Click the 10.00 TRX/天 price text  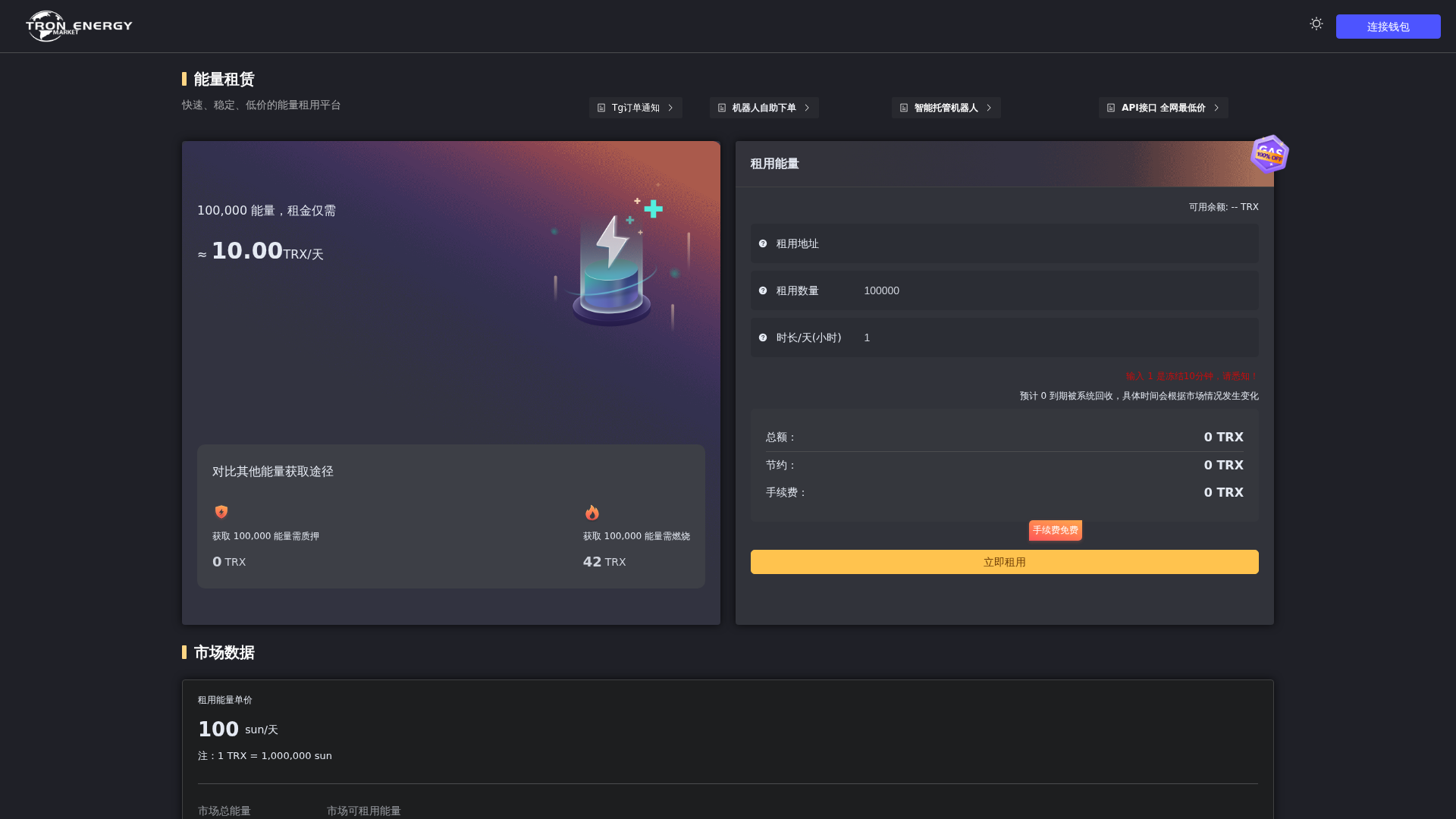tap(261, 252)
